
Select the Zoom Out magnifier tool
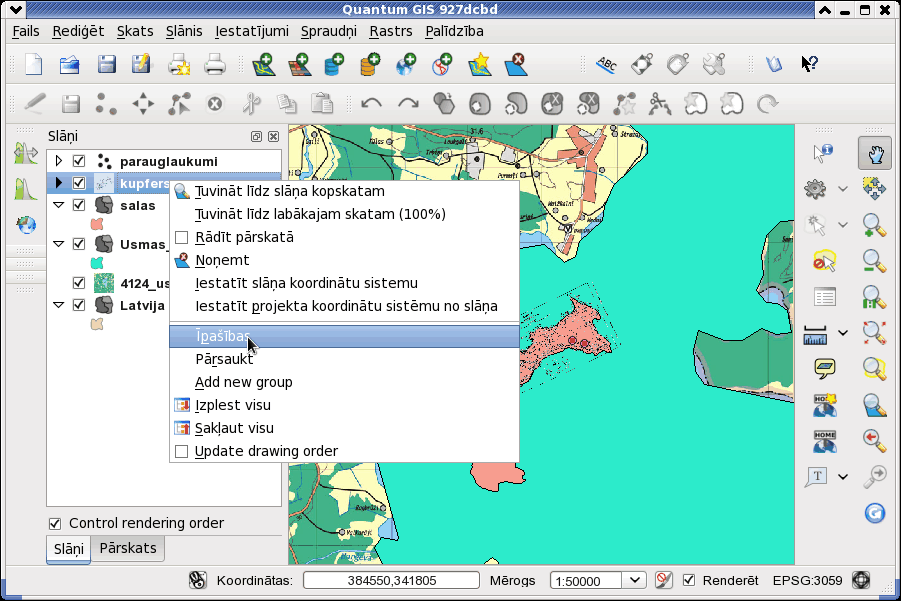click(x=874, y=261)
